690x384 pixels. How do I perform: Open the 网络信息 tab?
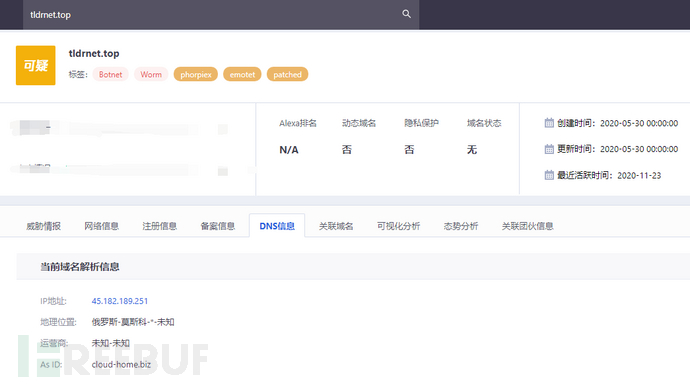point(102,226)
